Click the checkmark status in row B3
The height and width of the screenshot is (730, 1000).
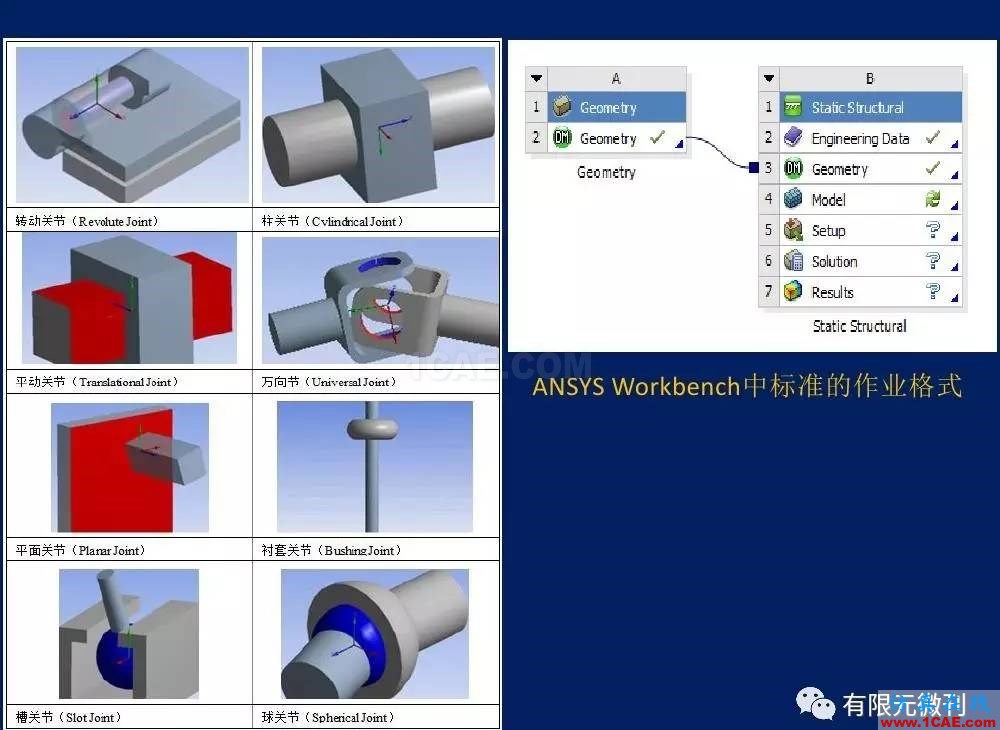pos(932,168)
